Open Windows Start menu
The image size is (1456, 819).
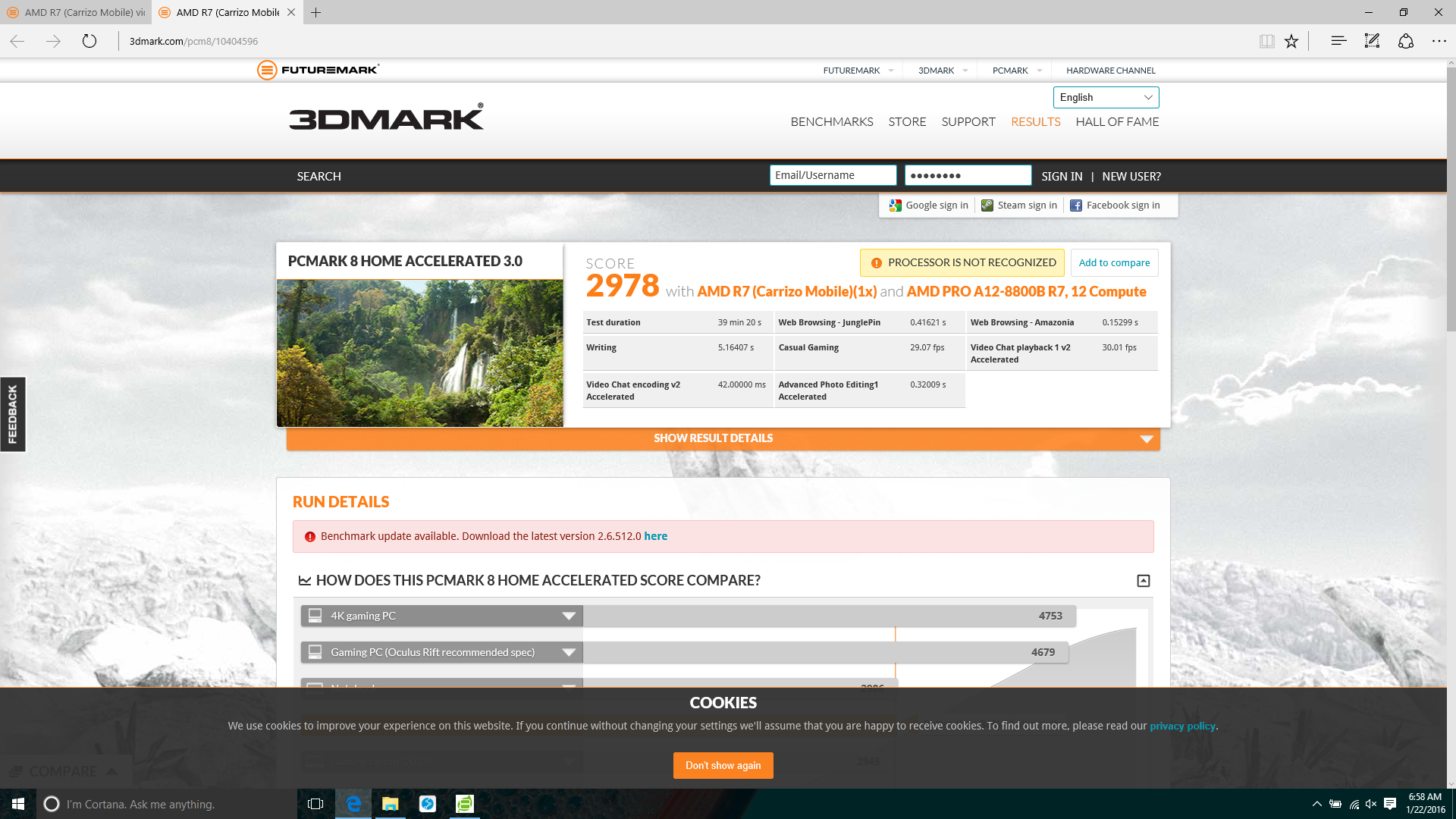click(18, 804)
